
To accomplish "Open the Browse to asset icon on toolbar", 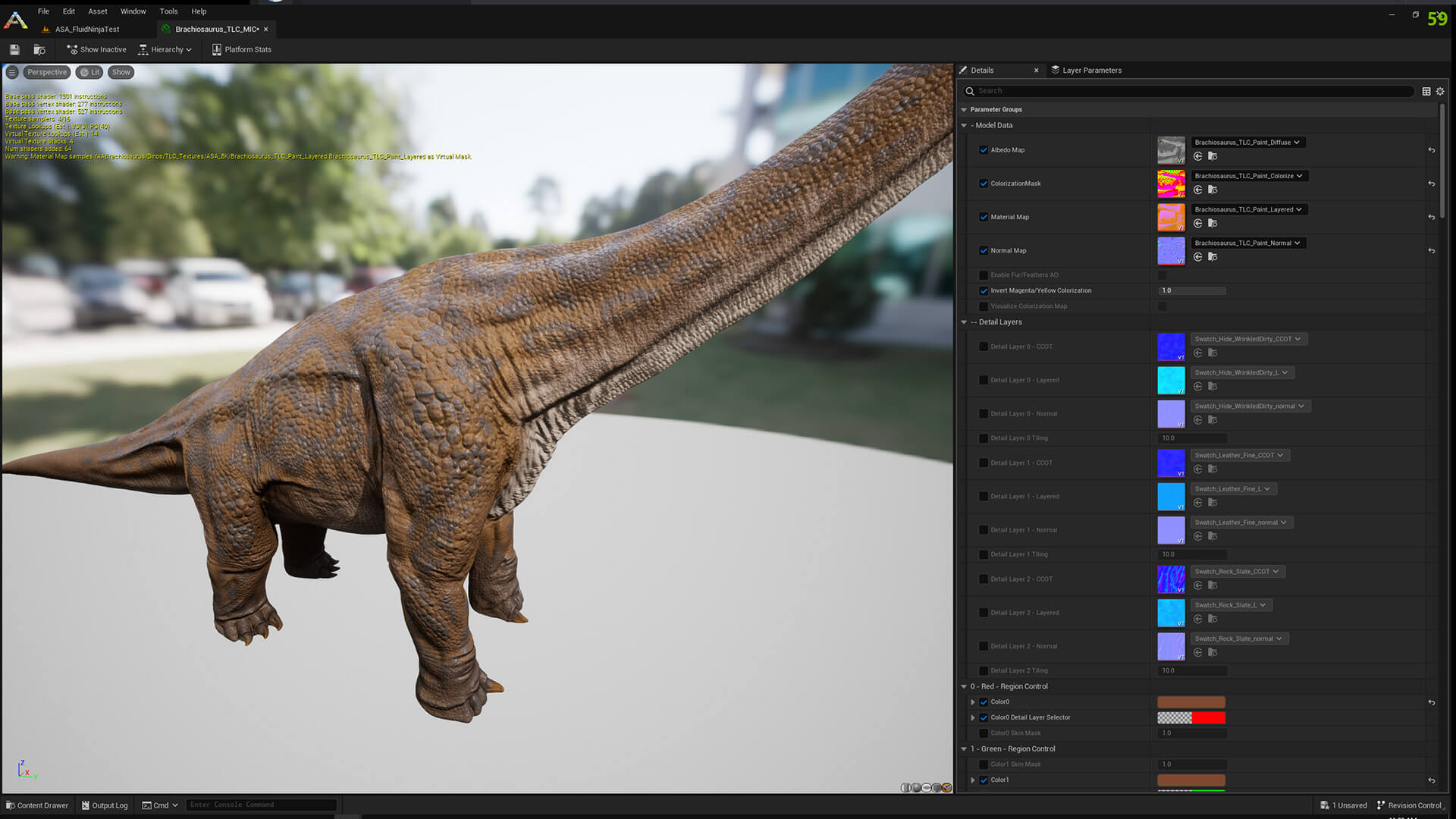I will (39, 49).
